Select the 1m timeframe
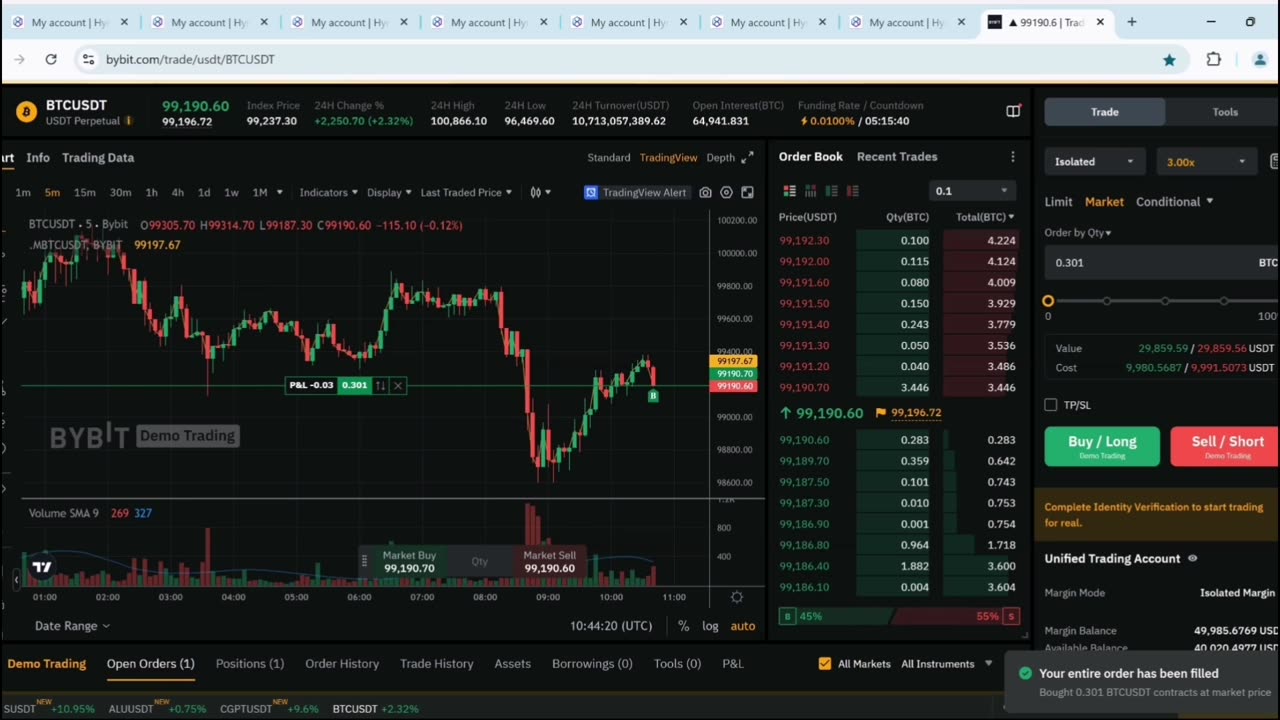 pos(23,192)
